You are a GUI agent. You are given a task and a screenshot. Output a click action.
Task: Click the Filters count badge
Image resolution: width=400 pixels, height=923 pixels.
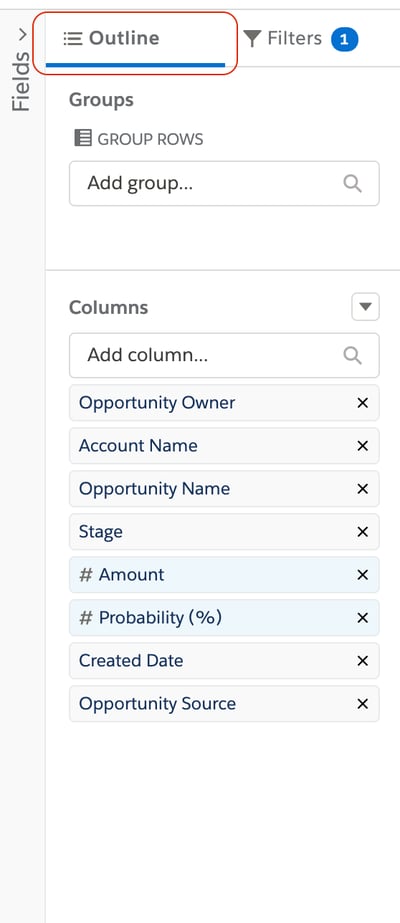coord(345,39)
